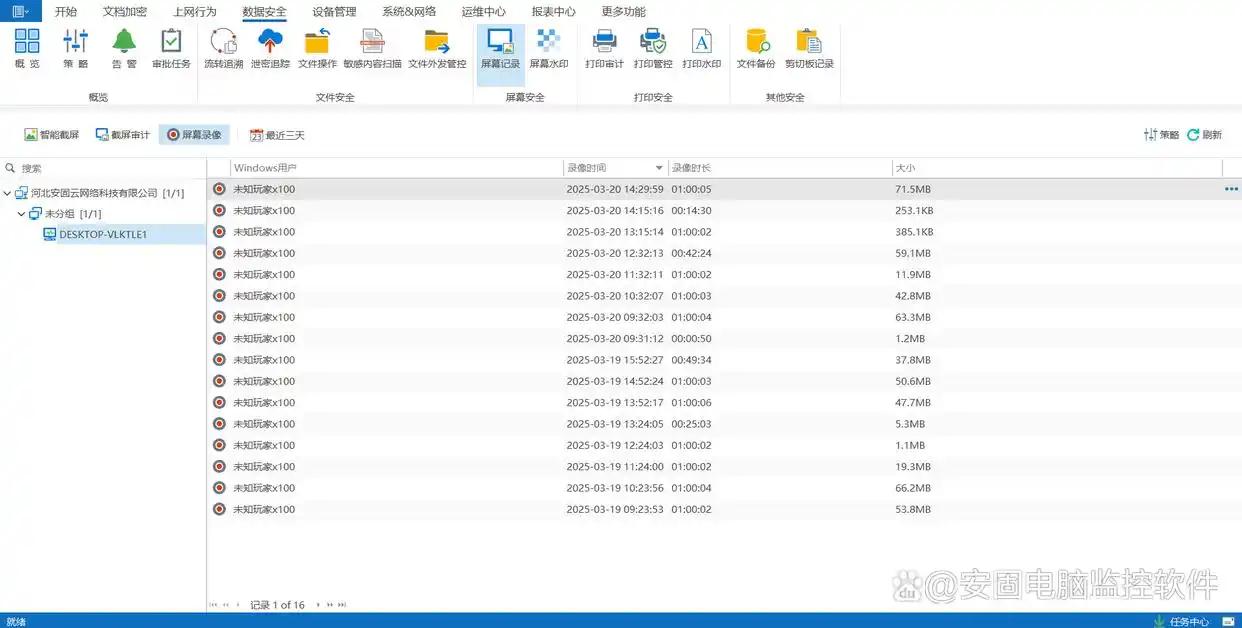The height and width of the screenshot is (628, 1242).
Task: Collapse the 未分组 group node
Action: (22, 214)
